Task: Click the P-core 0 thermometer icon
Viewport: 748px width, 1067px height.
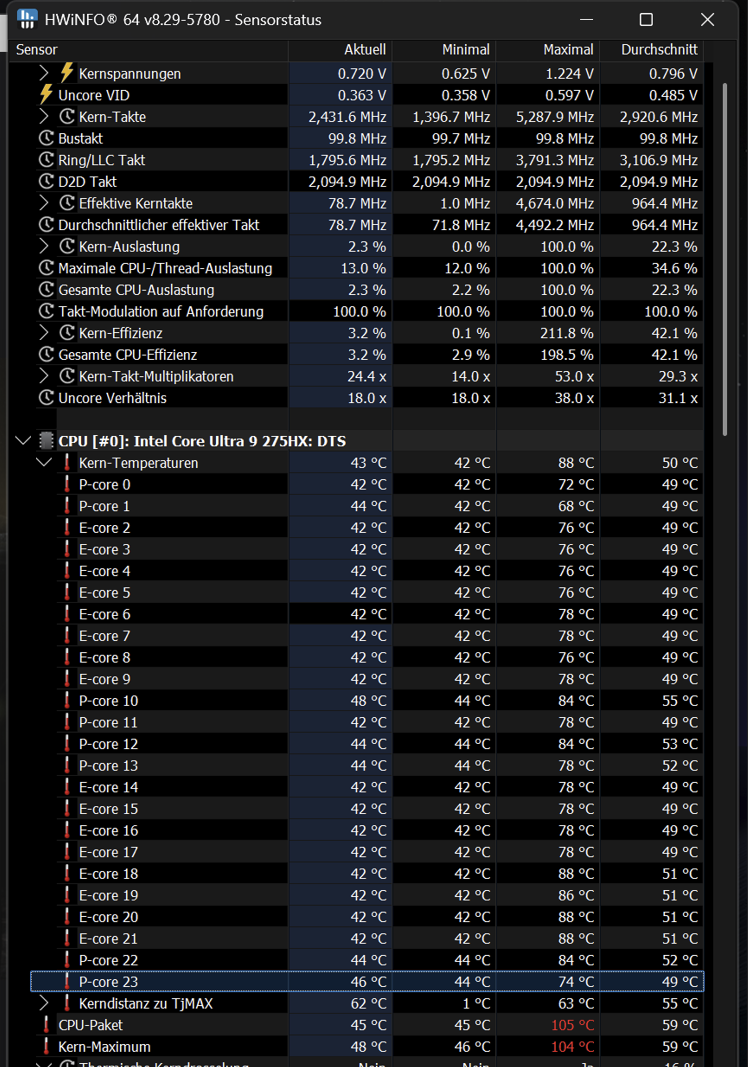Action: point(67,484)
